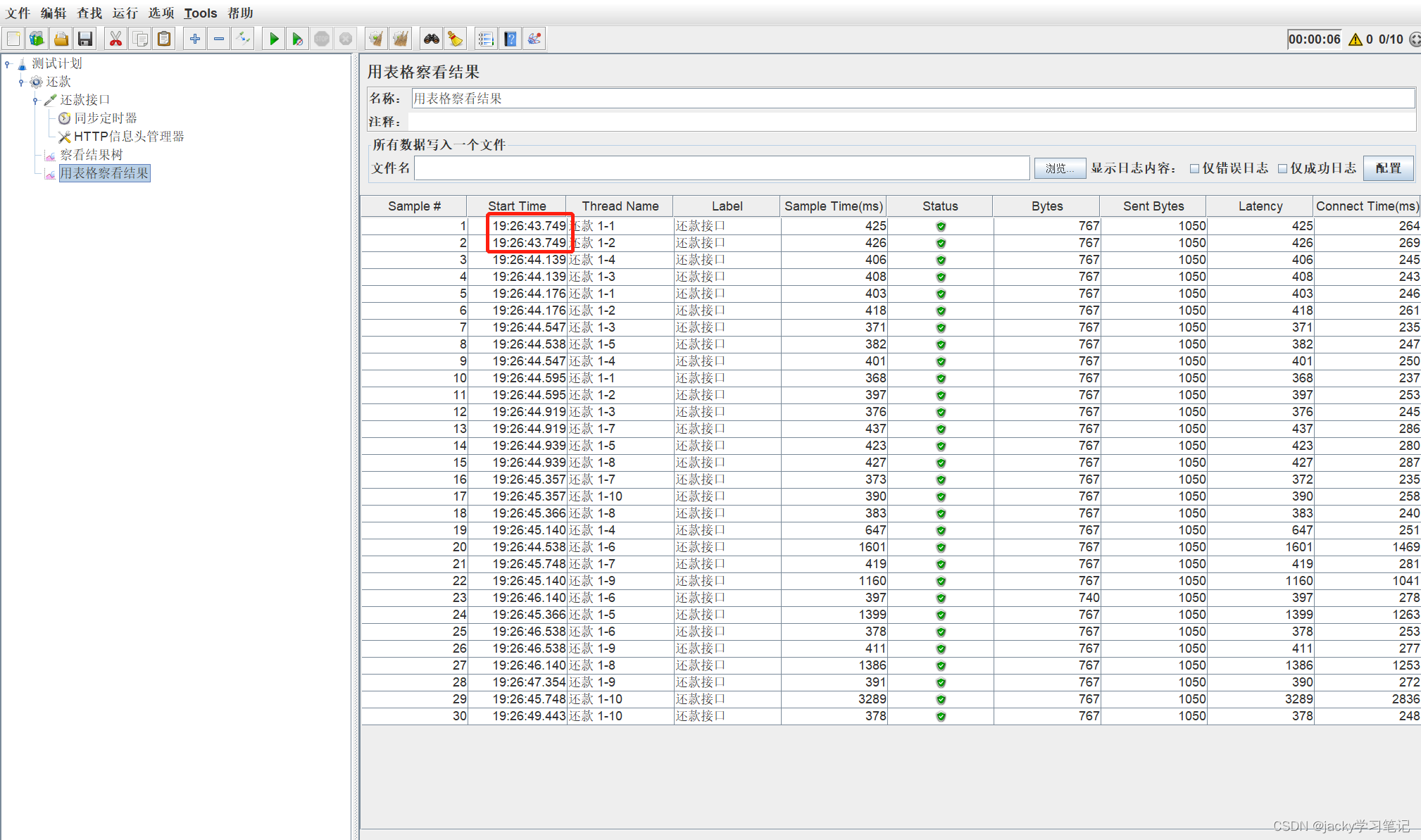Select 测试计划 in the tree

(x=57, y=63)
